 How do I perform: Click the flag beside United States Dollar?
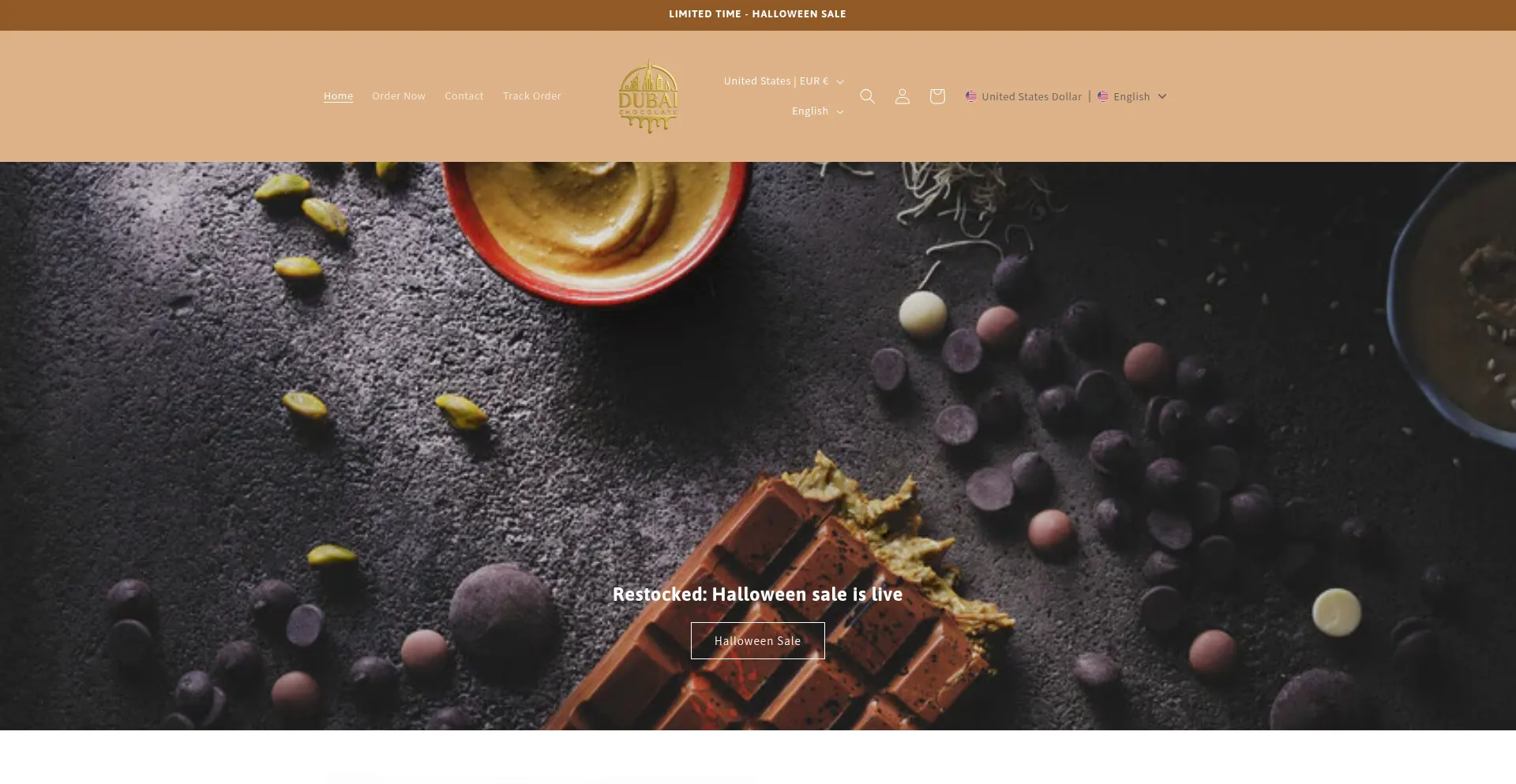click(971, 96)
